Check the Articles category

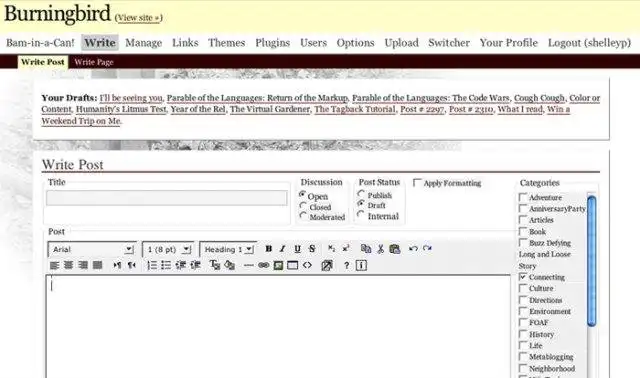click(523, 220)
